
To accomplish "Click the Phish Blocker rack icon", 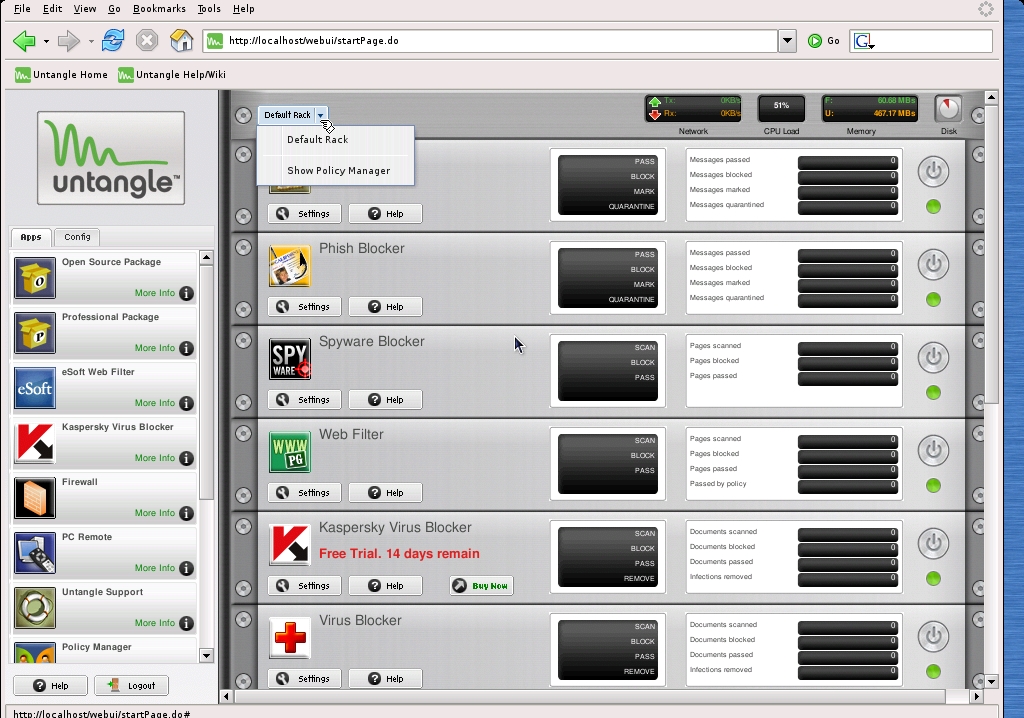I will (x=290, y=266).
